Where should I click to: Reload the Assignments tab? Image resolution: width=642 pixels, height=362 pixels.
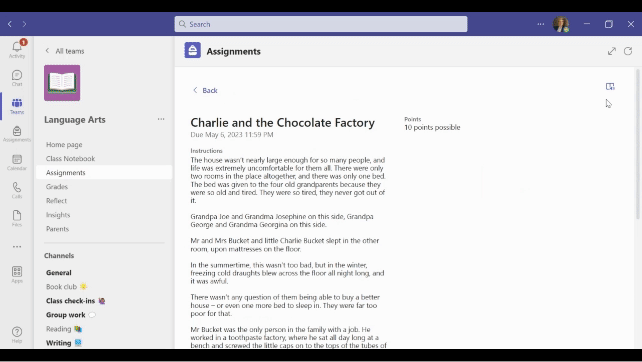click(628, 51)
